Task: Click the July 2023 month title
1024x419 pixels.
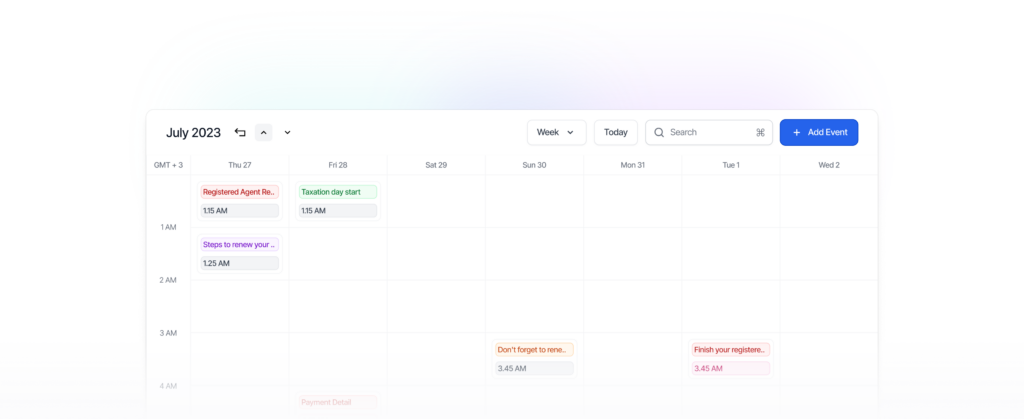Action: coord(193,133)
